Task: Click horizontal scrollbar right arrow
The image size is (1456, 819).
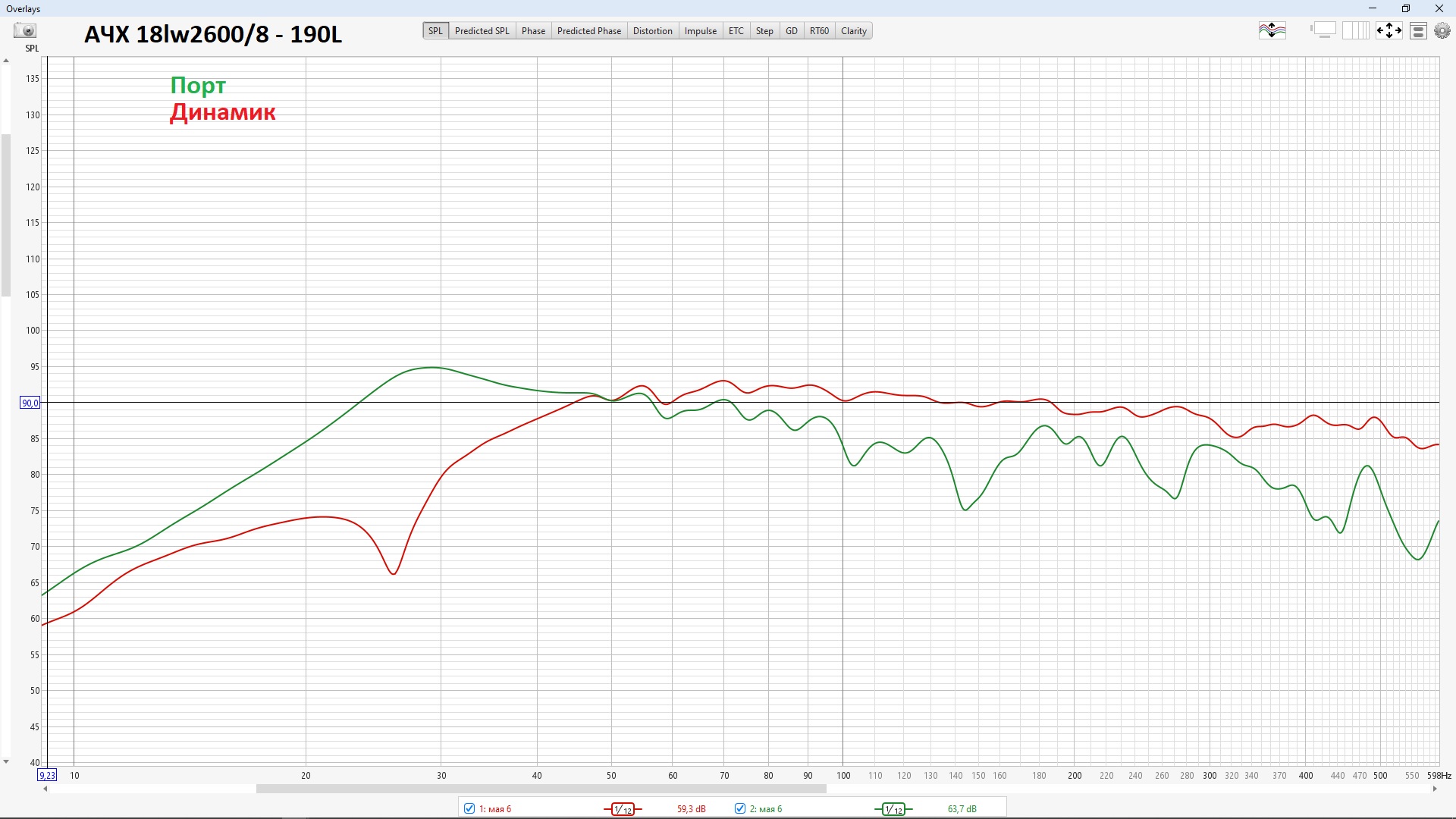Action: tap(1434, 789)
